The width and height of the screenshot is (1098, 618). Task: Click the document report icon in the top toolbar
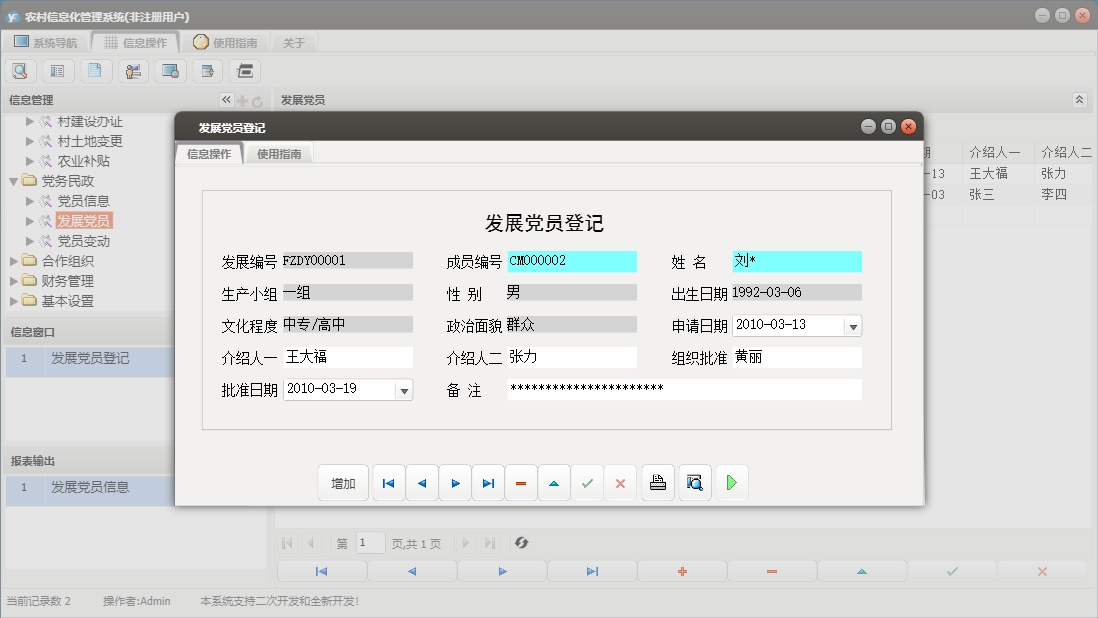point(96,70)
